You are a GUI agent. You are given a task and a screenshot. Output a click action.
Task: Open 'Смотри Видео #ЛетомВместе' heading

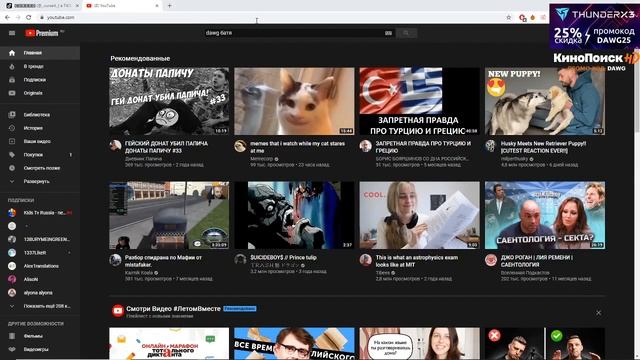coord(173,309)
